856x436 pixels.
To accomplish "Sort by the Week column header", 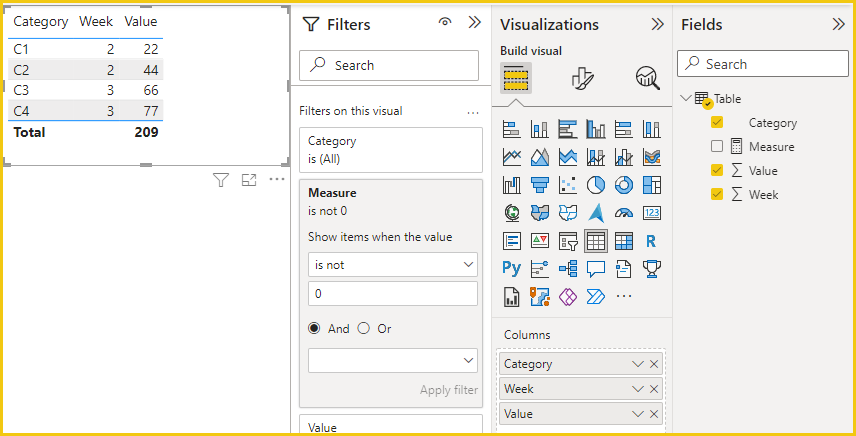I will pos(96,21).
